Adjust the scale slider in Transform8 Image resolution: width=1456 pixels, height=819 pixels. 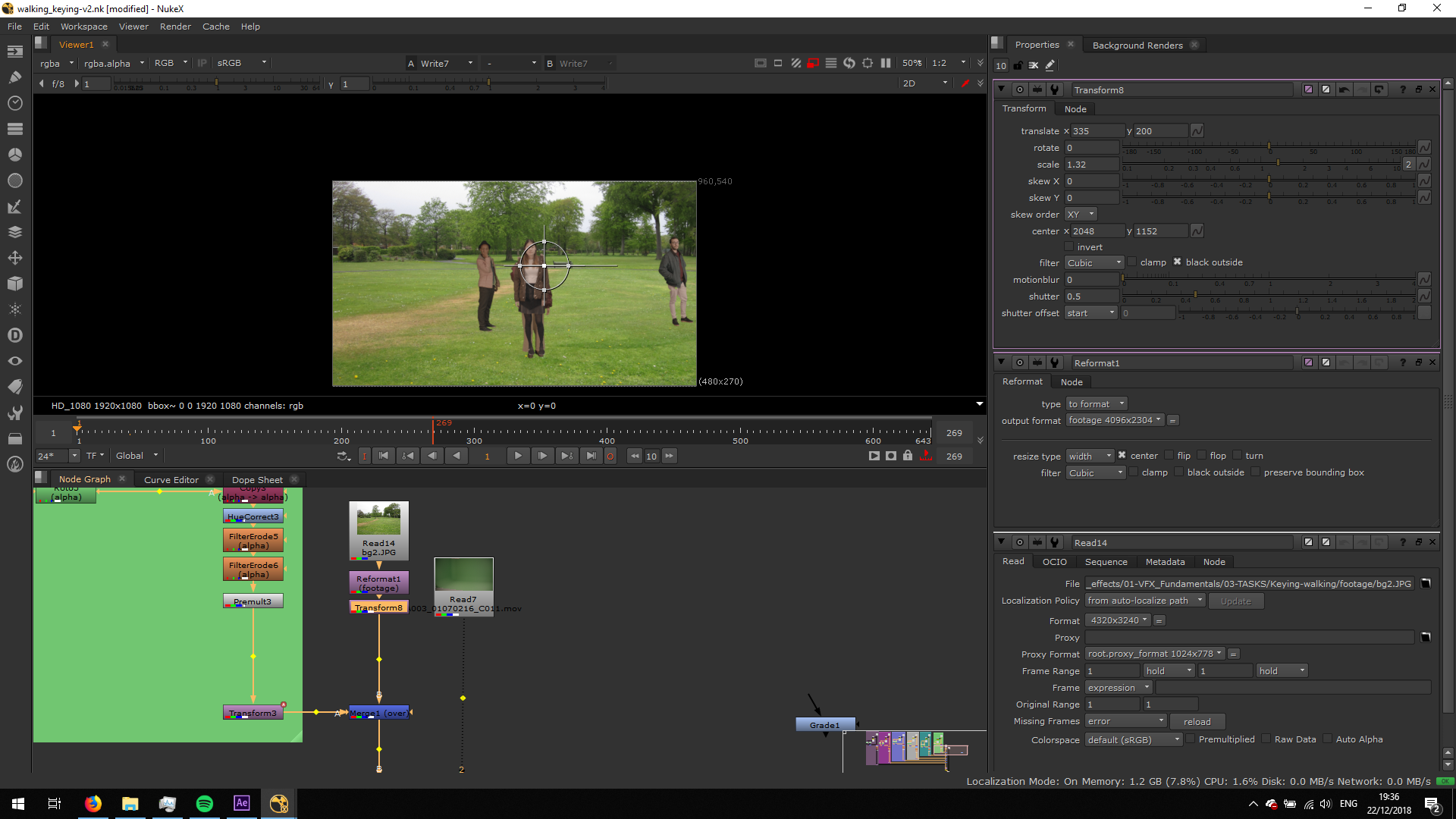[x=1278, y=164]
